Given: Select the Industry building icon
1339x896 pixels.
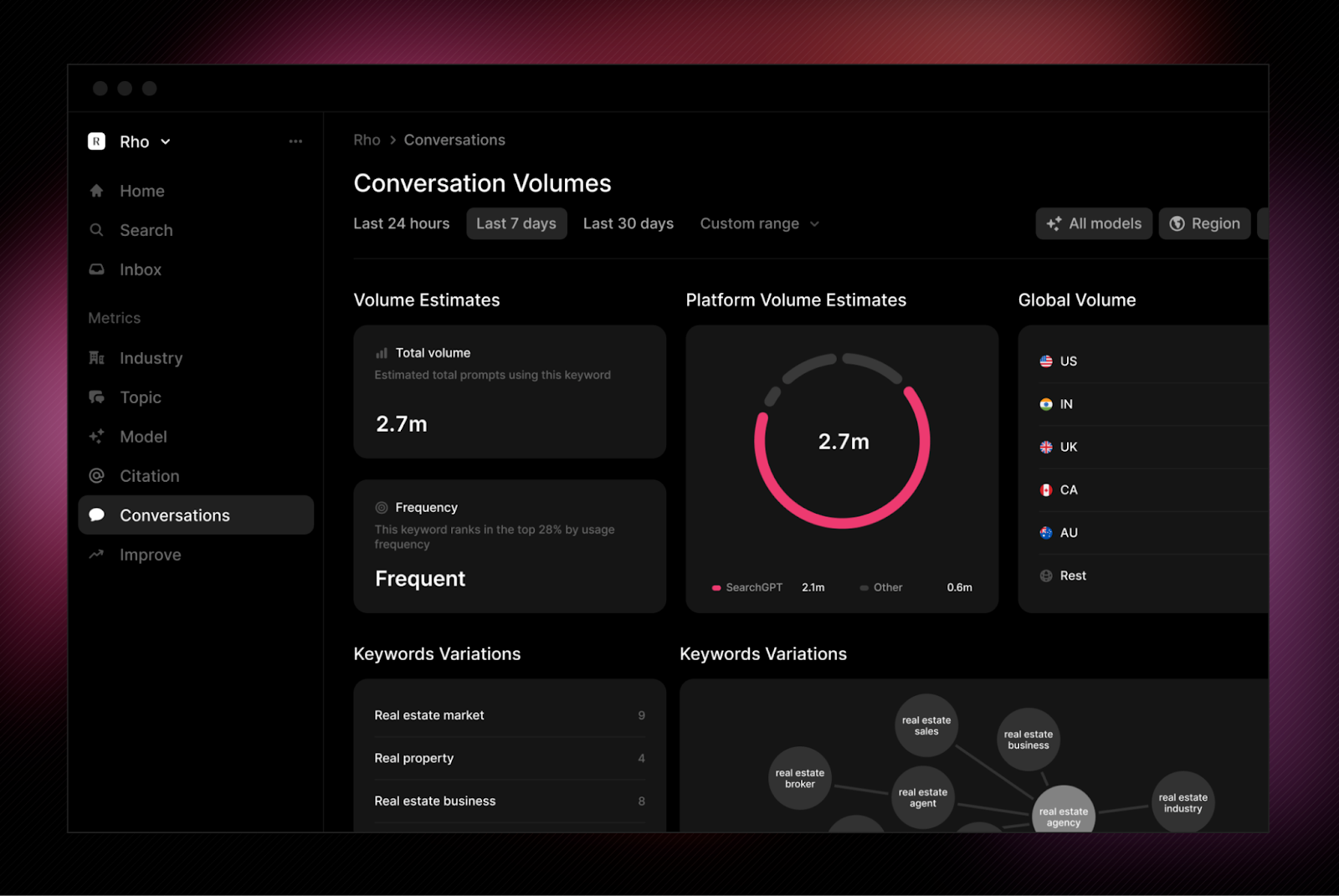Looking at the screenshot, I should point(97,358).
